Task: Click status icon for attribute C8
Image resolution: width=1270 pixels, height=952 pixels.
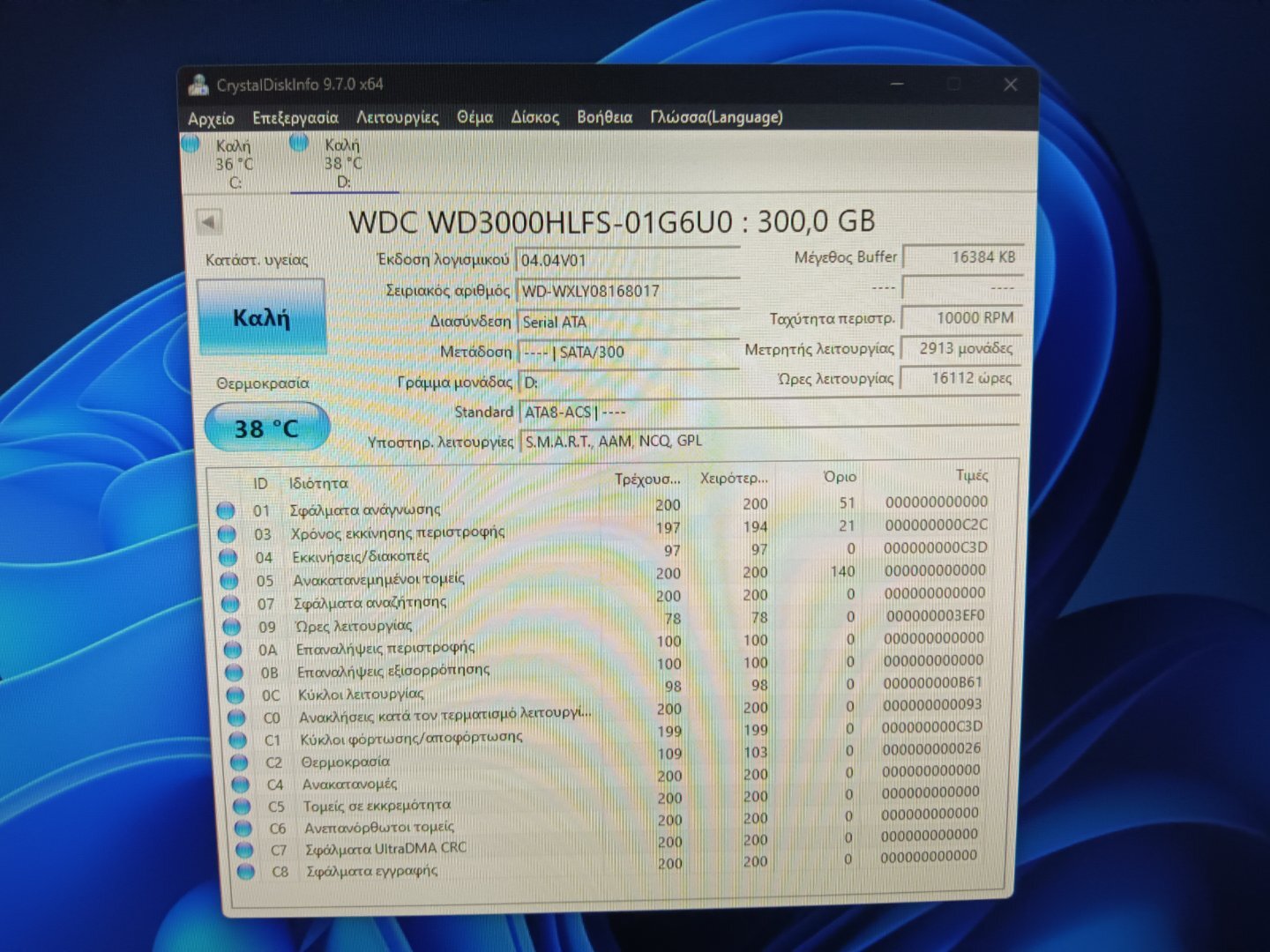Action: (246, 872)
